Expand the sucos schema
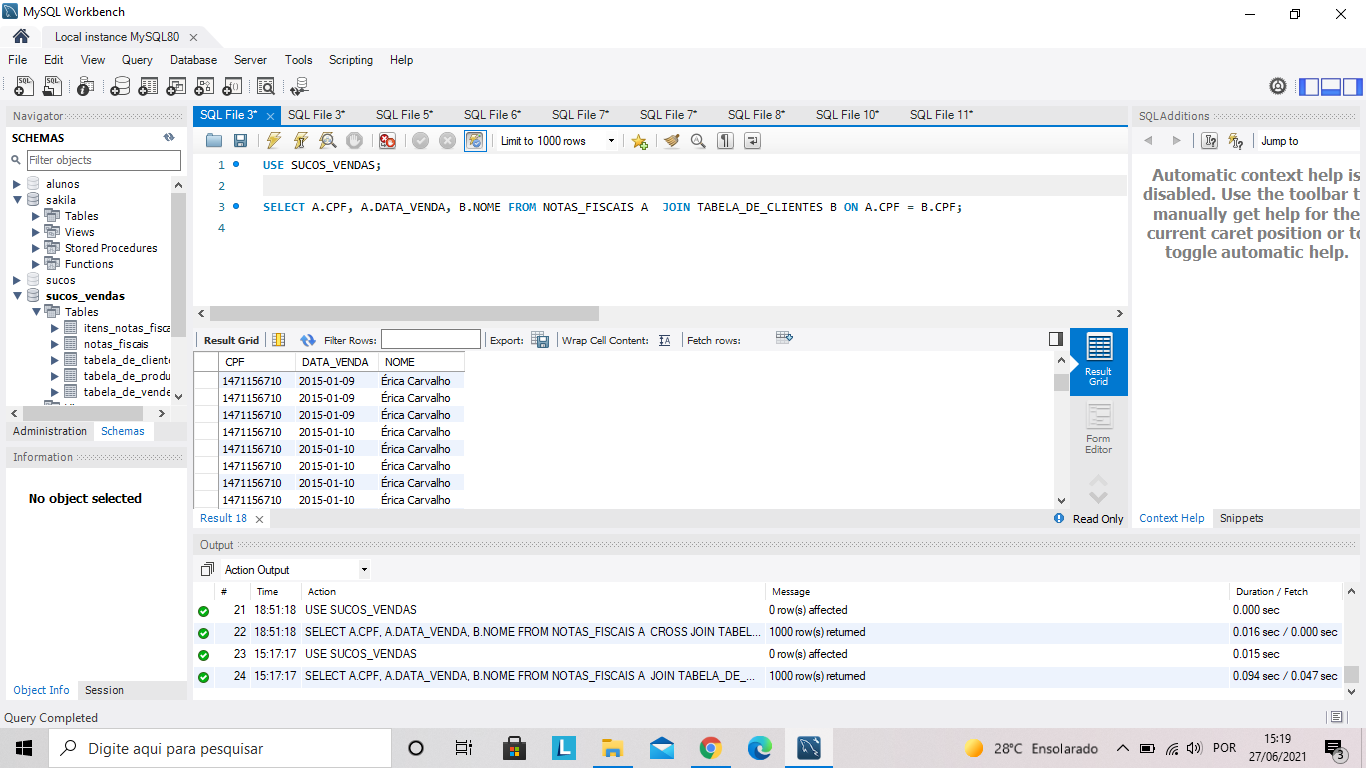 [x=17, y=280]
